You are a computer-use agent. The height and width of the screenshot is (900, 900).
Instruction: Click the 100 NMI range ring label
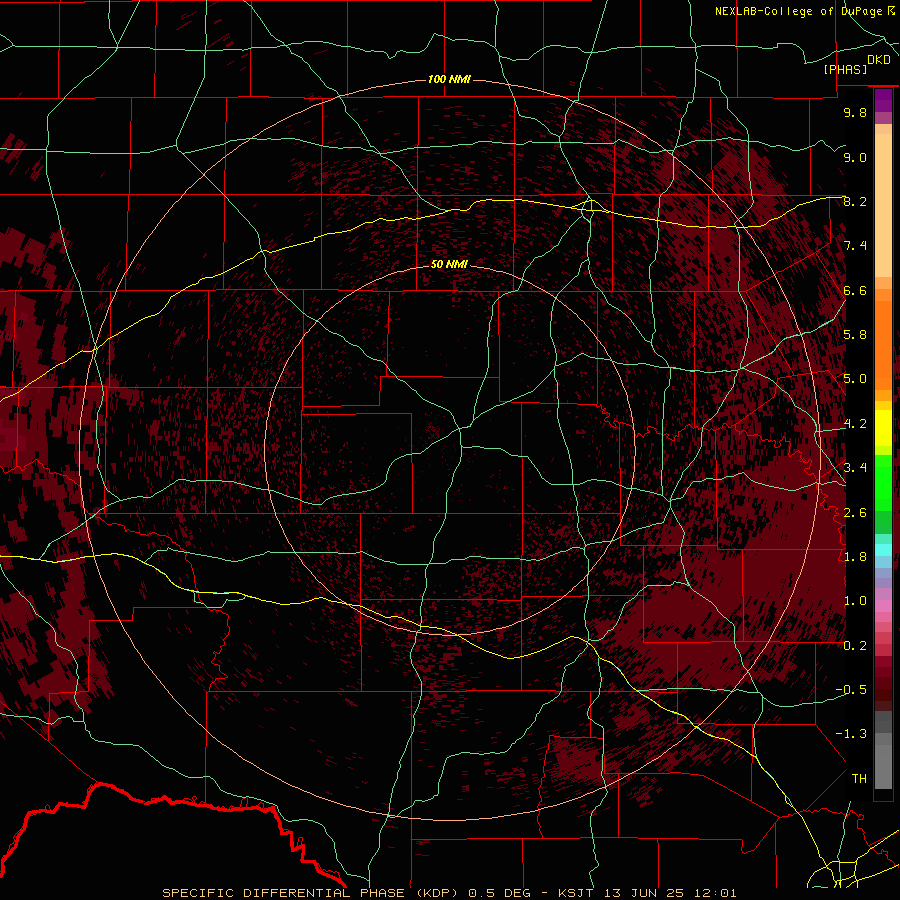pyautogui.click(x=449, y=79)
